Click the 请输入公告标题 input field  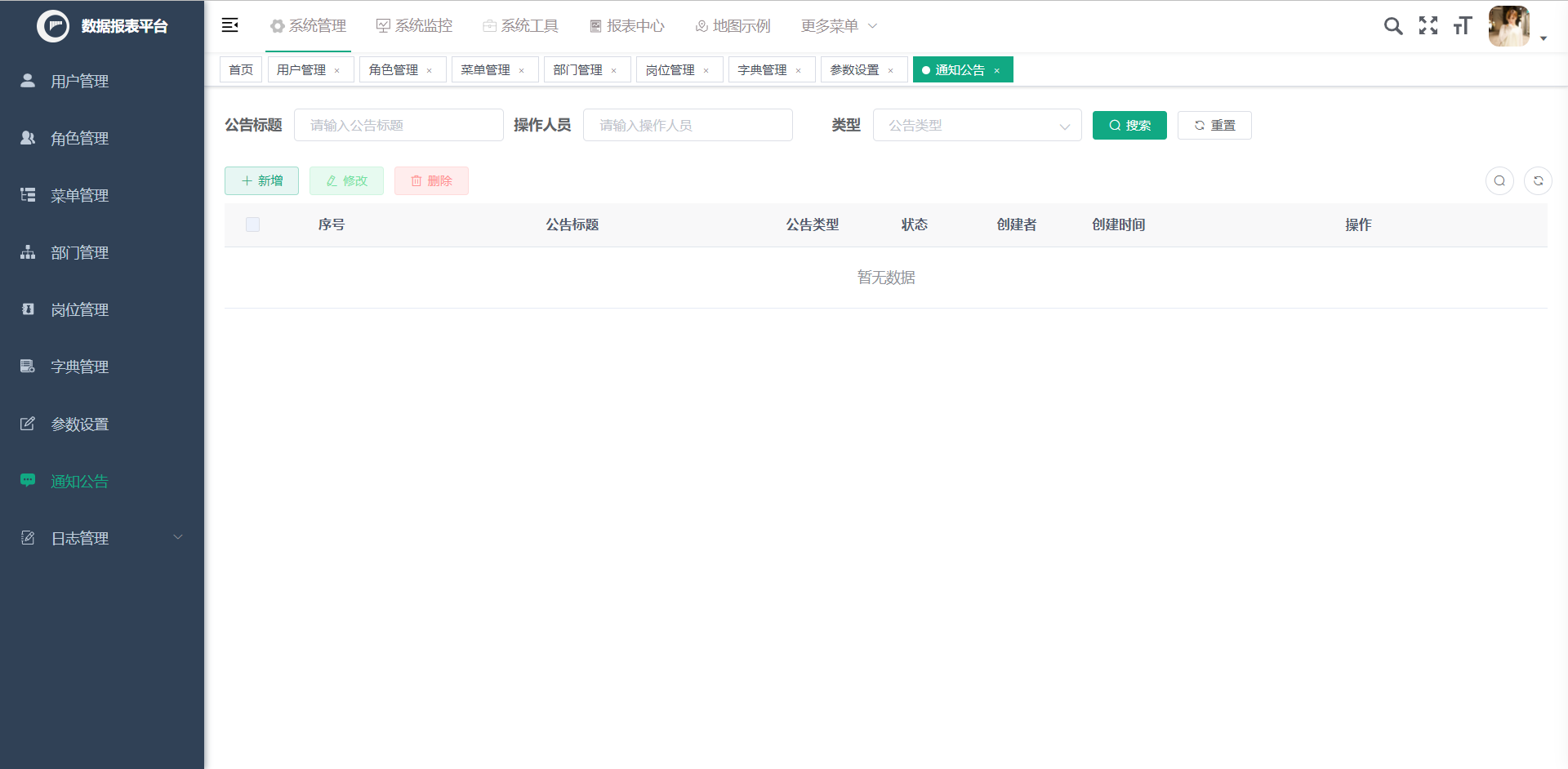(x=399, y=125)
